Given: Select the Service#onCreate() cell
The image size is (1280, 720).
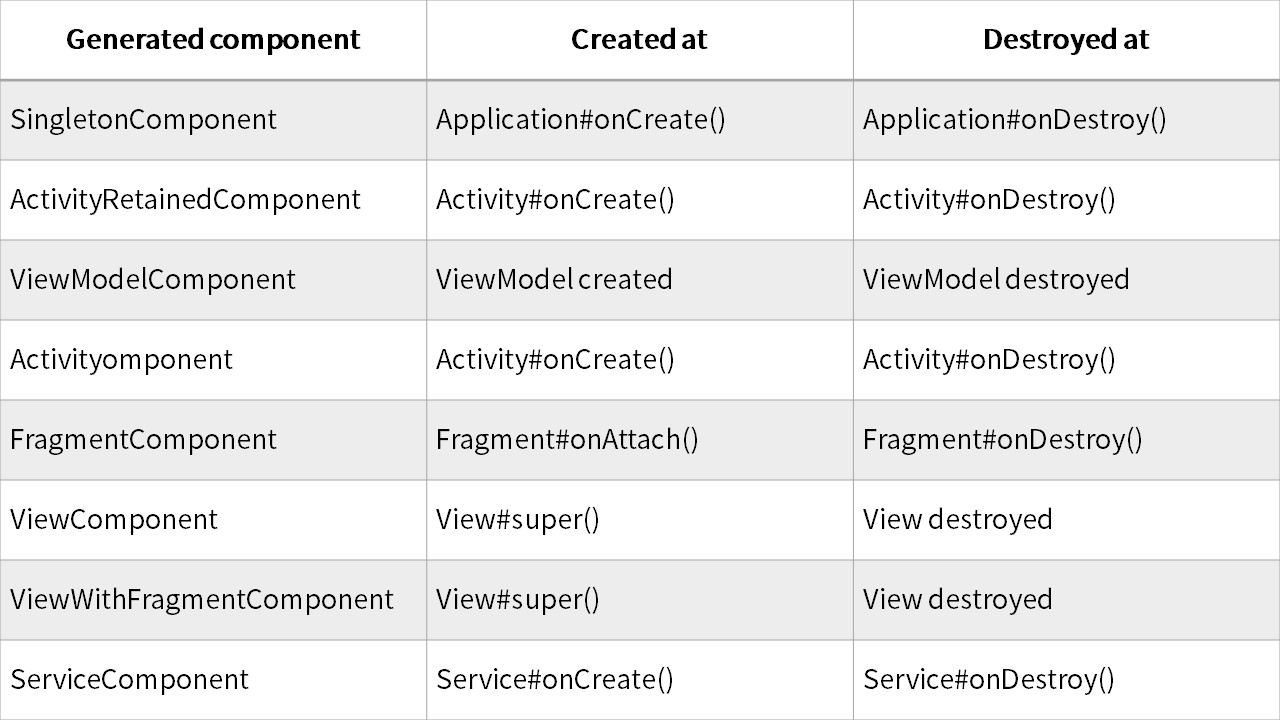Looking at the screenshot, I should (x=555, y=680).
